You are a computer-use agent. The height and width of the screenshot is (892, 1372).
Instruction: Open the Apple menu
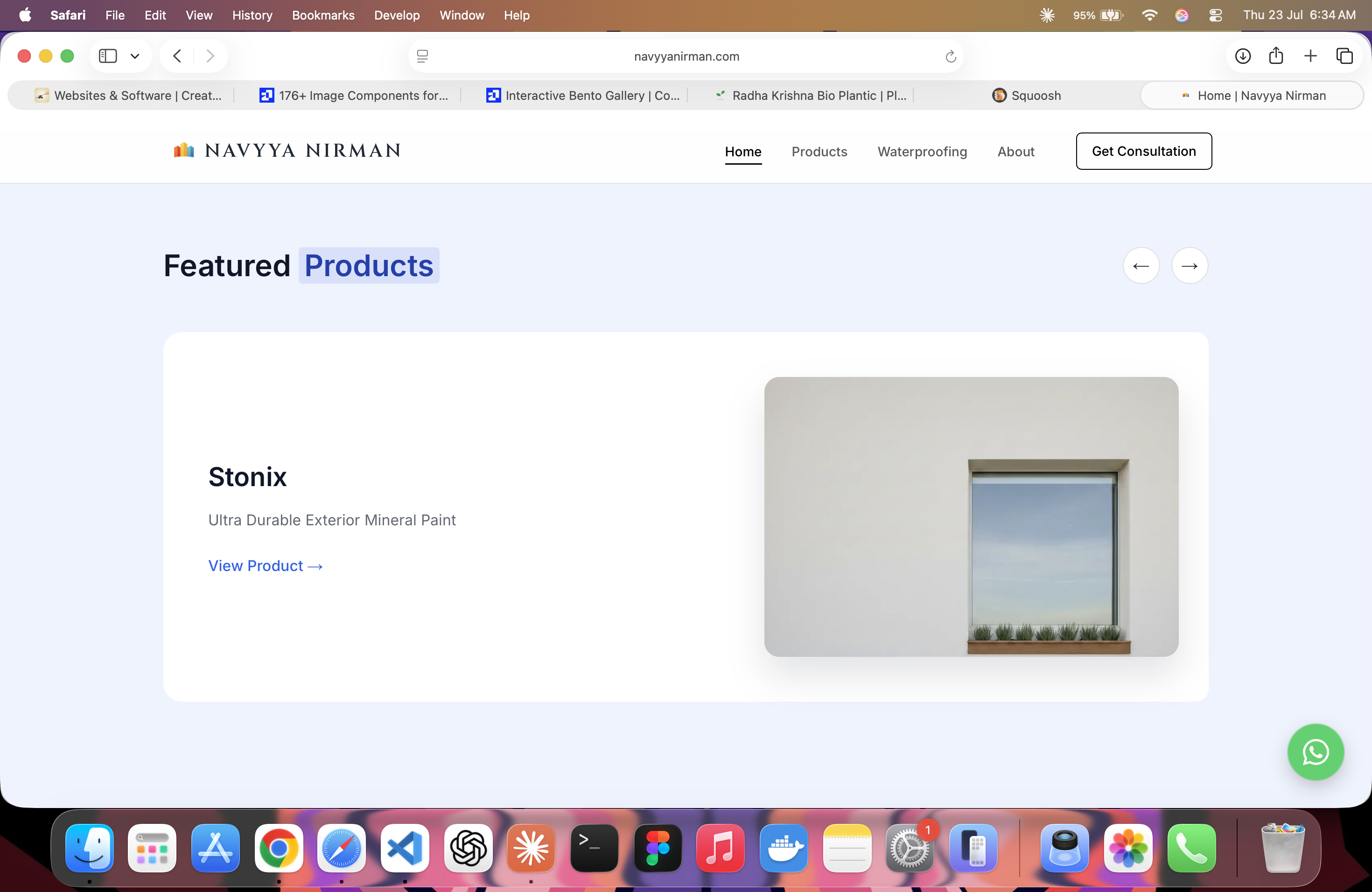[x=25, y=15]
